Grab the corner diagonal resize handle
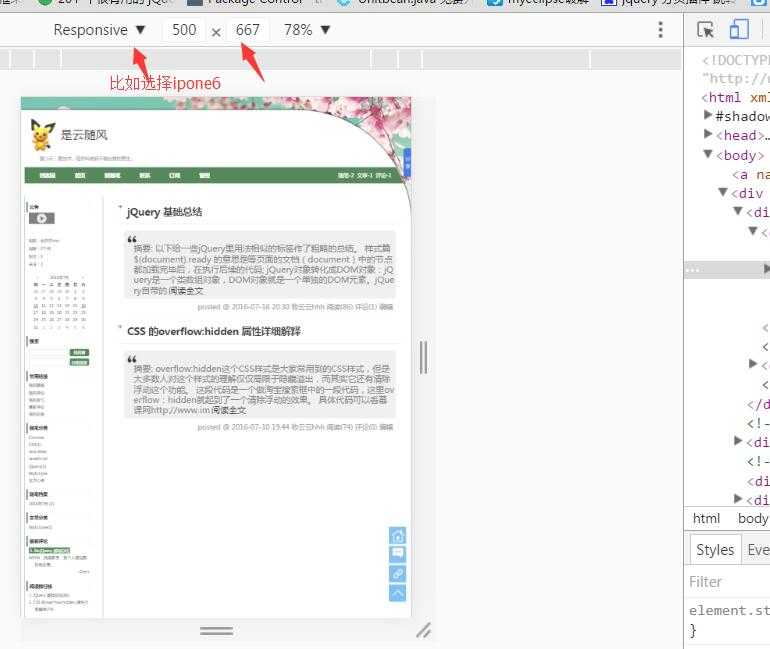This screenshot has height=649, width=770. coord(423,630)
